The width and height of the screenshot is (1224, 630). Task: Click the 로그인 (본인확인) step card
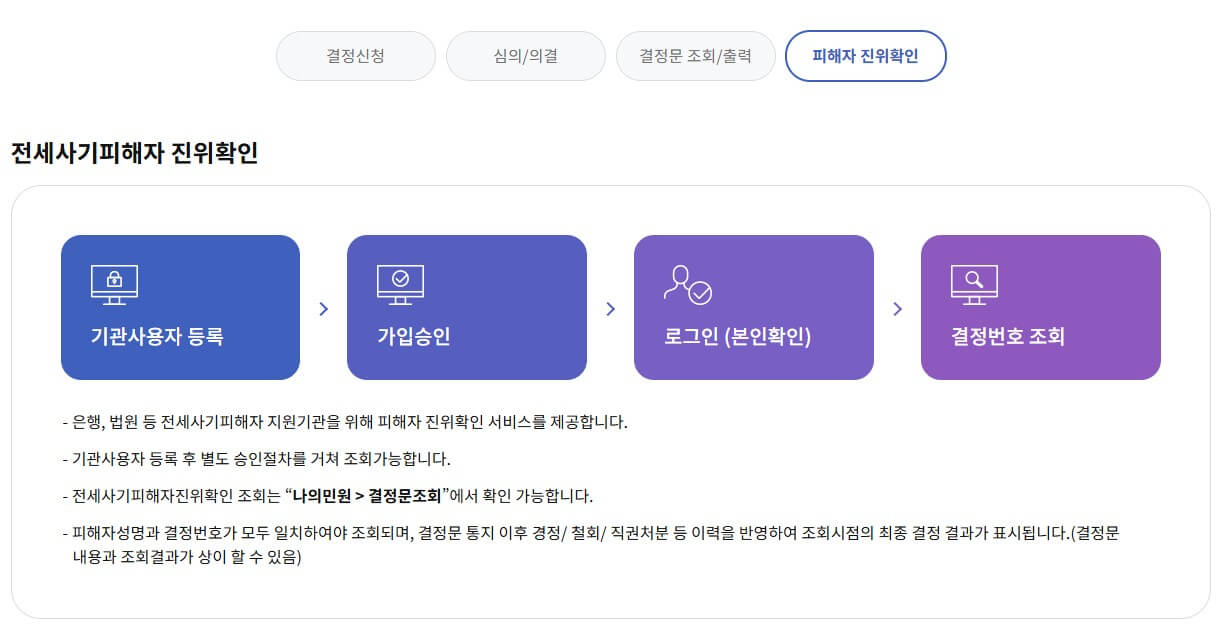[x=754, y=307]
